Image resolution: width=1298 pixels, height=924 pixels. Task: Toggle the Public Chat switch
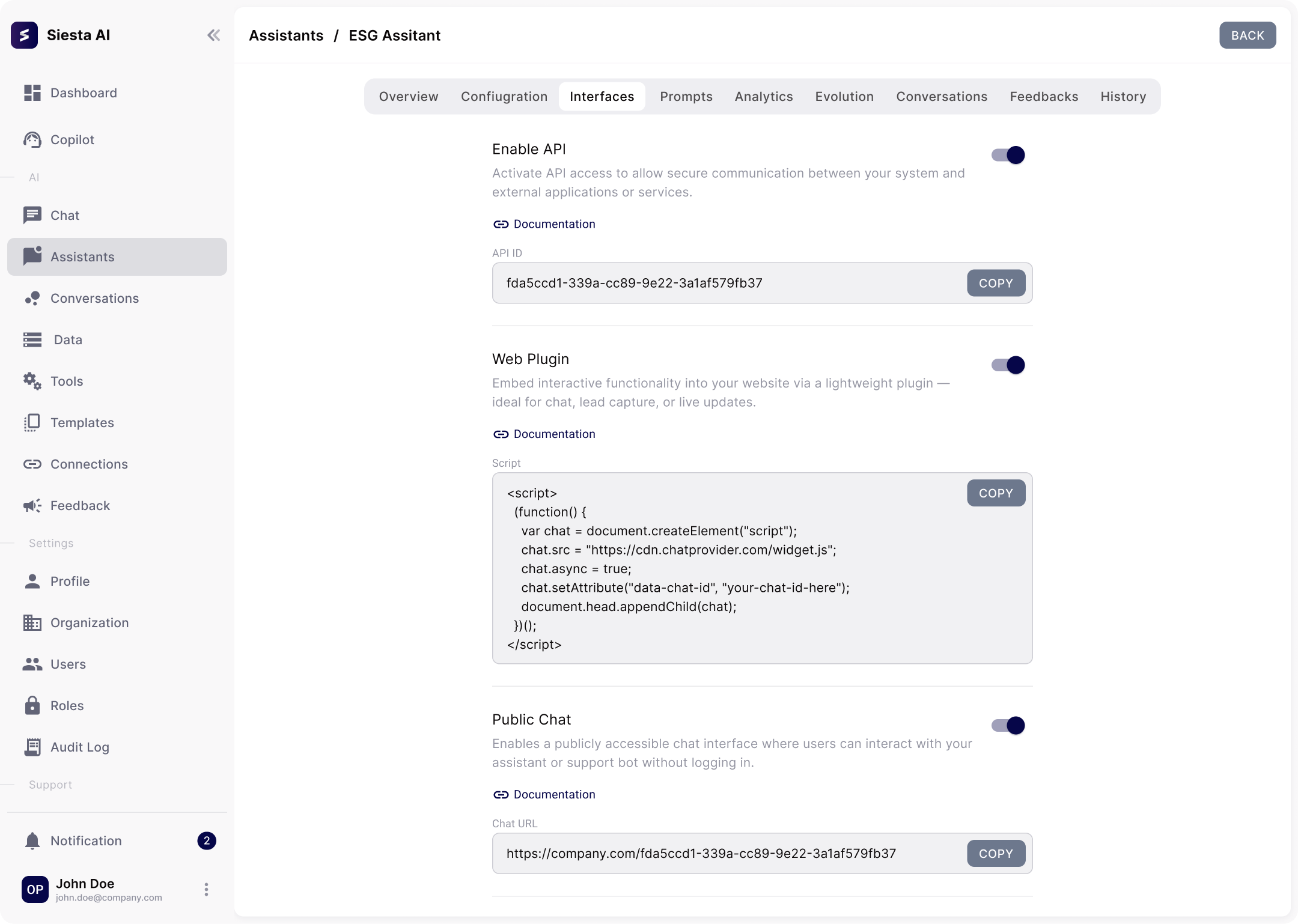point(1008,725)
